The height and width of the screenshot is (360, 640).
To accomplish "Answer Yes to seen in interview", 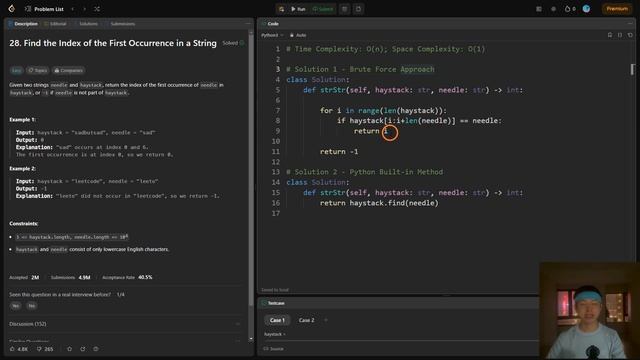I will [x=16, y=306].
